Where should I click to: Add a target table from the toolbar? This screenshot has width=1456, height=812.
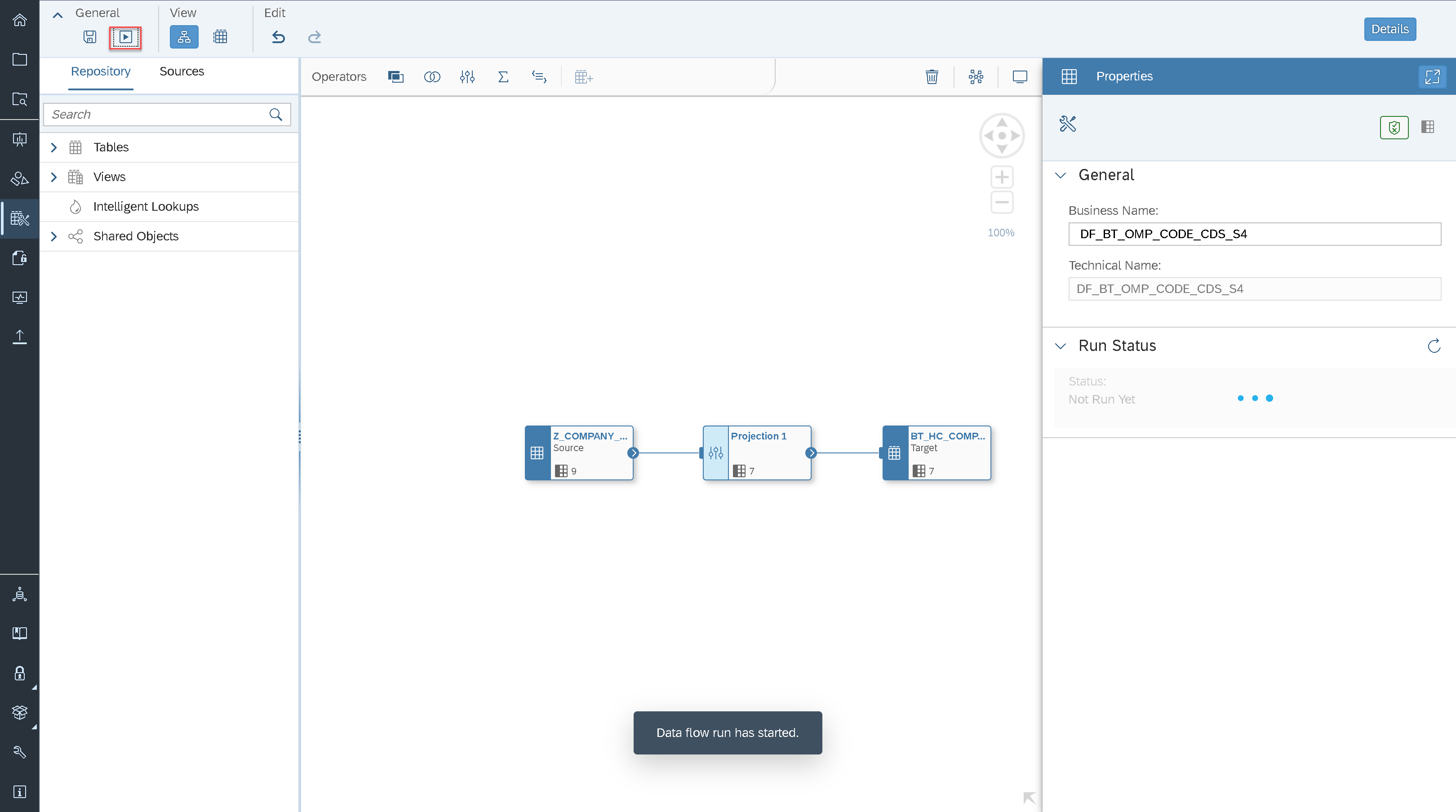click(x=583, y=77)
